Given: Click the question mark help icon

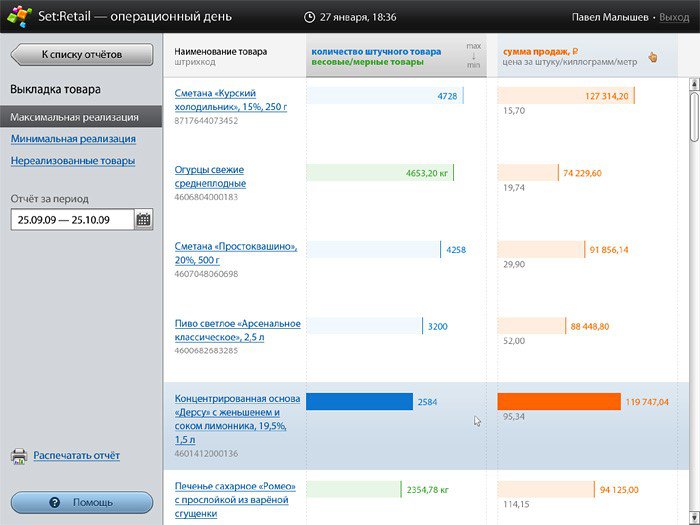Looking at the screenshot, I should (54, 502).
